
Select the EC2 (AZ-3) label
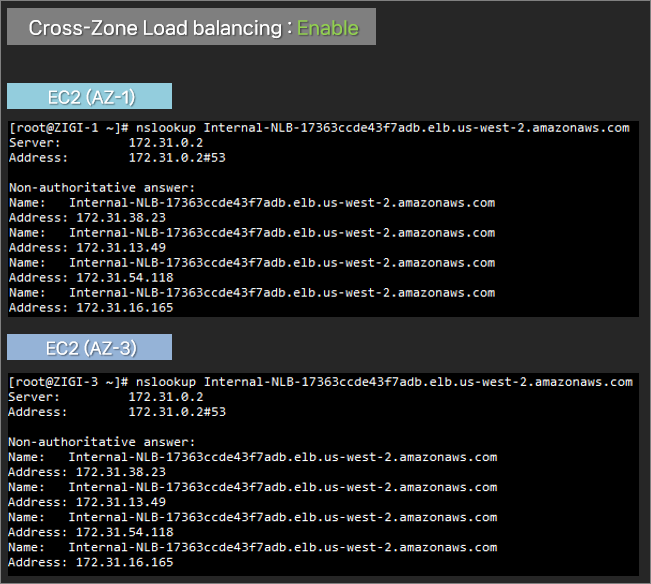pos(89,347)
